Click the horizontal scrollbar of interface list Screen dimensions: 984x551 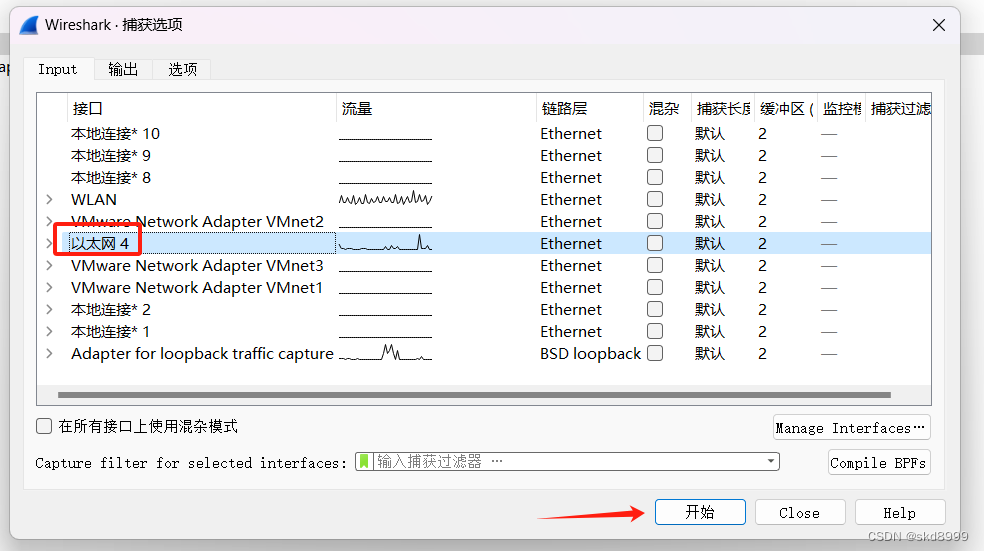click(x=474, y=395)
